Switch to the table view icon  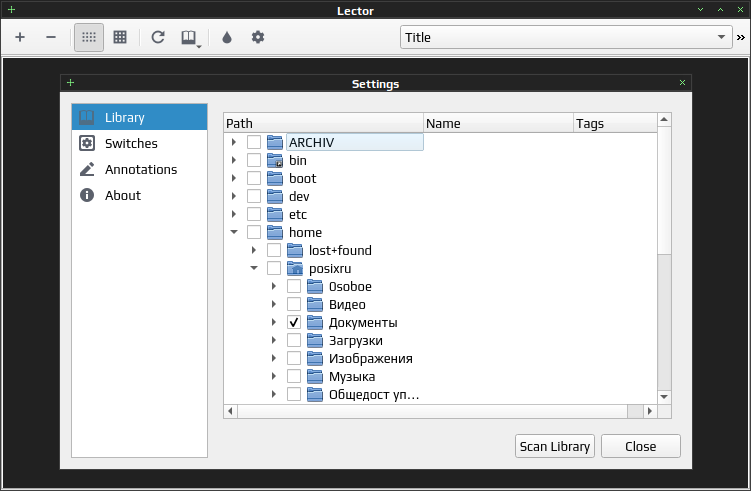pos(120,37)
